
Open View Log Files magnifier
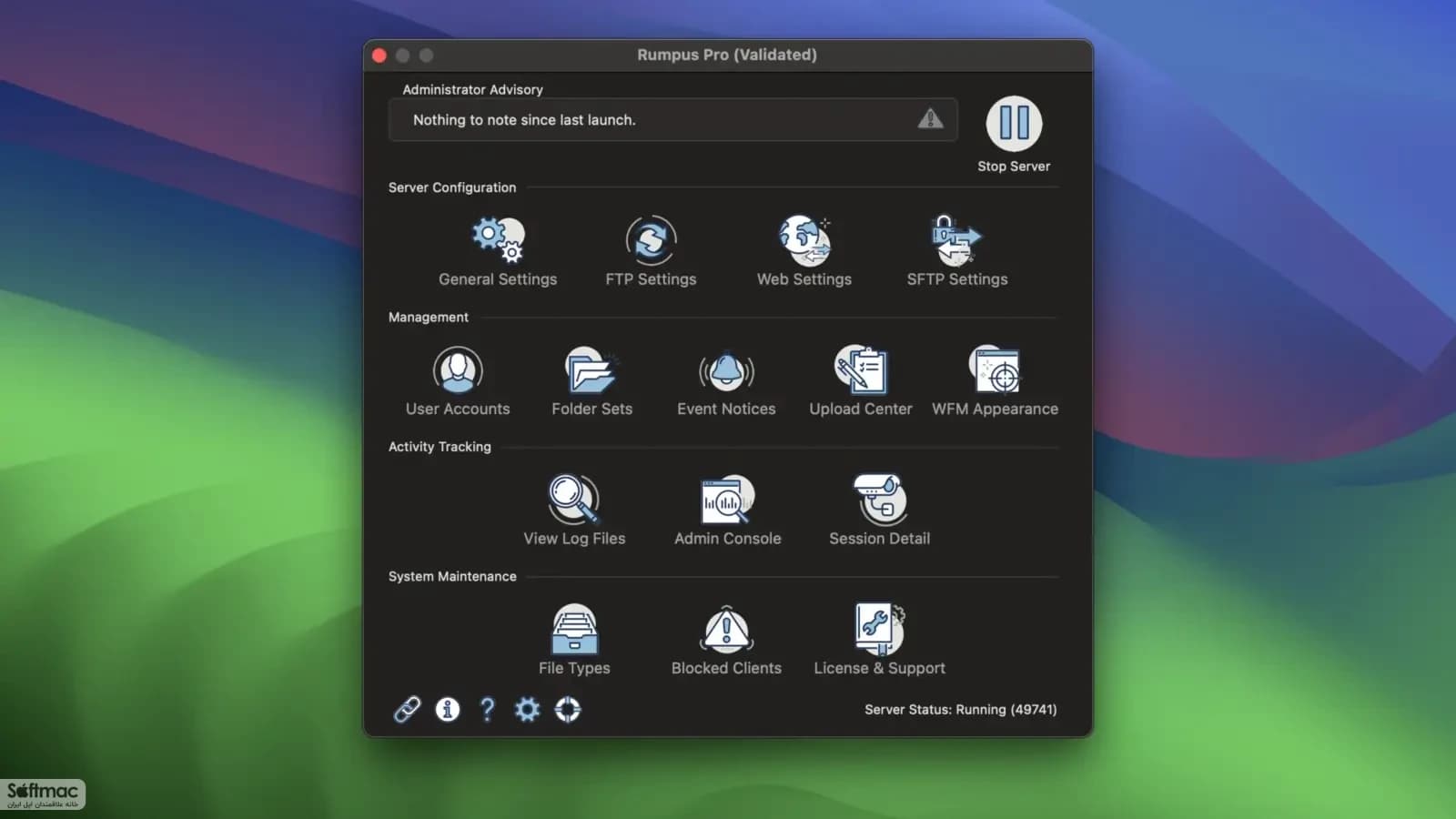click(574, 499)
